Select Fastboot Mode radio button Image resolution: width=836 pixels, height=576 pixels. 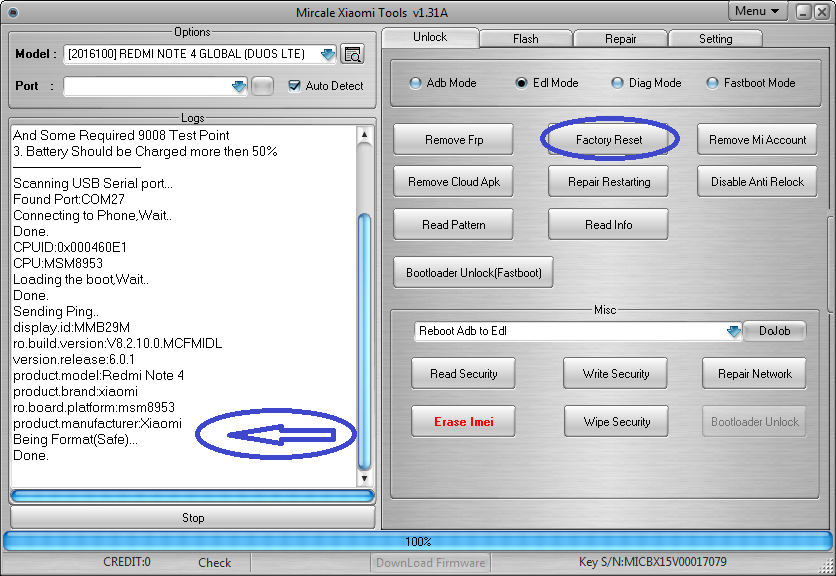712,83
